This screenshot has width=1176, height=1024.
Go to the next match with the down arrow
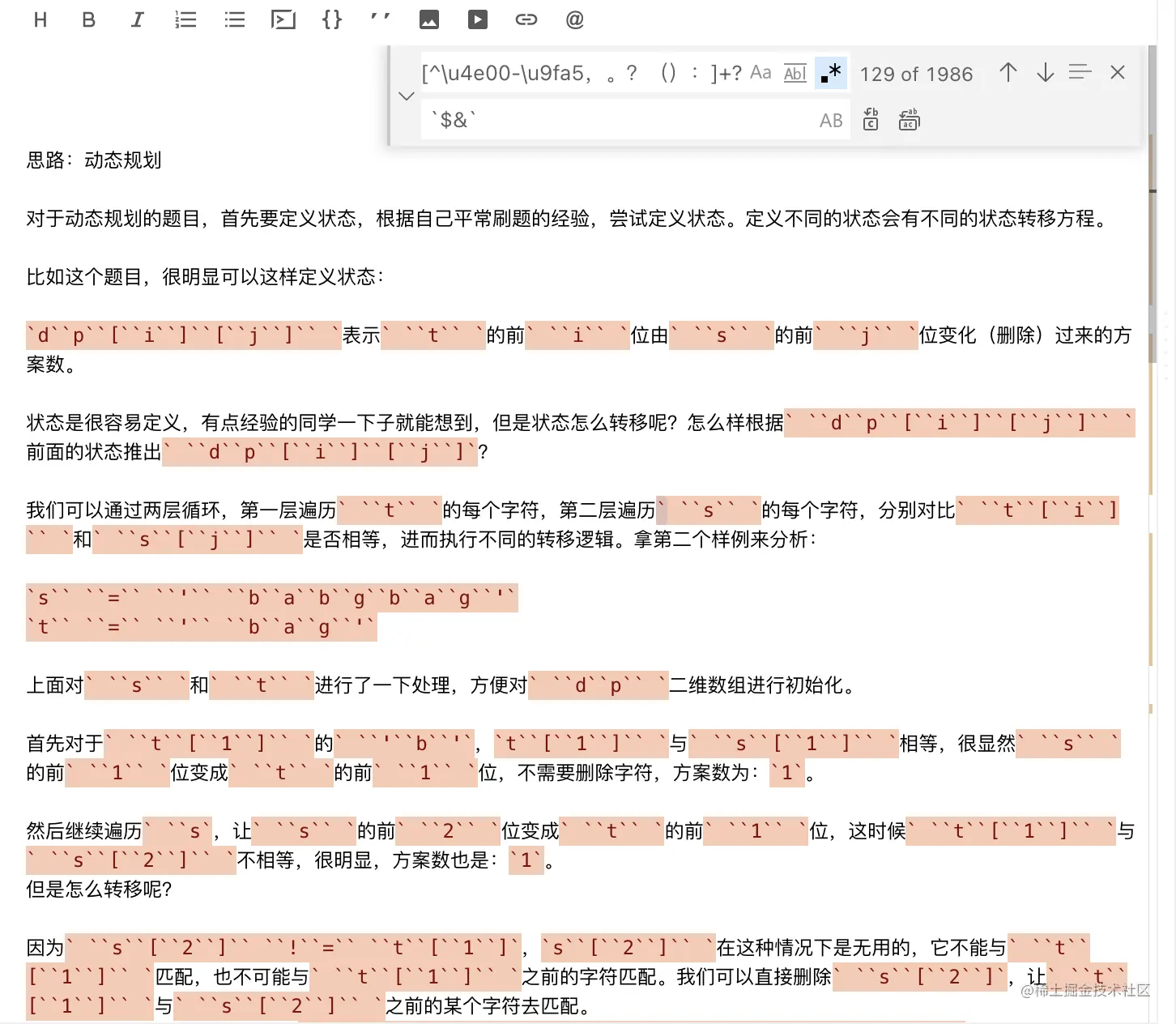[x=1046, y=73]
